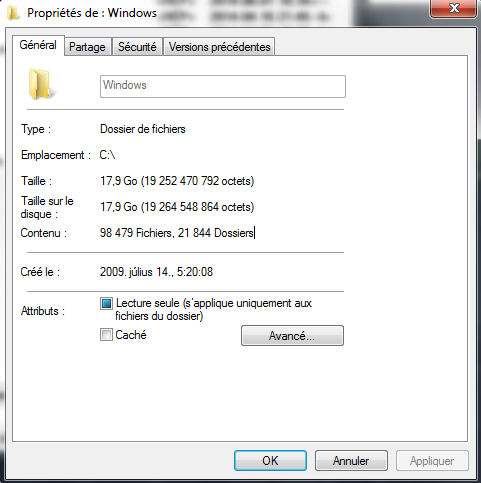Confirm the dialog with OK

(x=270, y=461)
